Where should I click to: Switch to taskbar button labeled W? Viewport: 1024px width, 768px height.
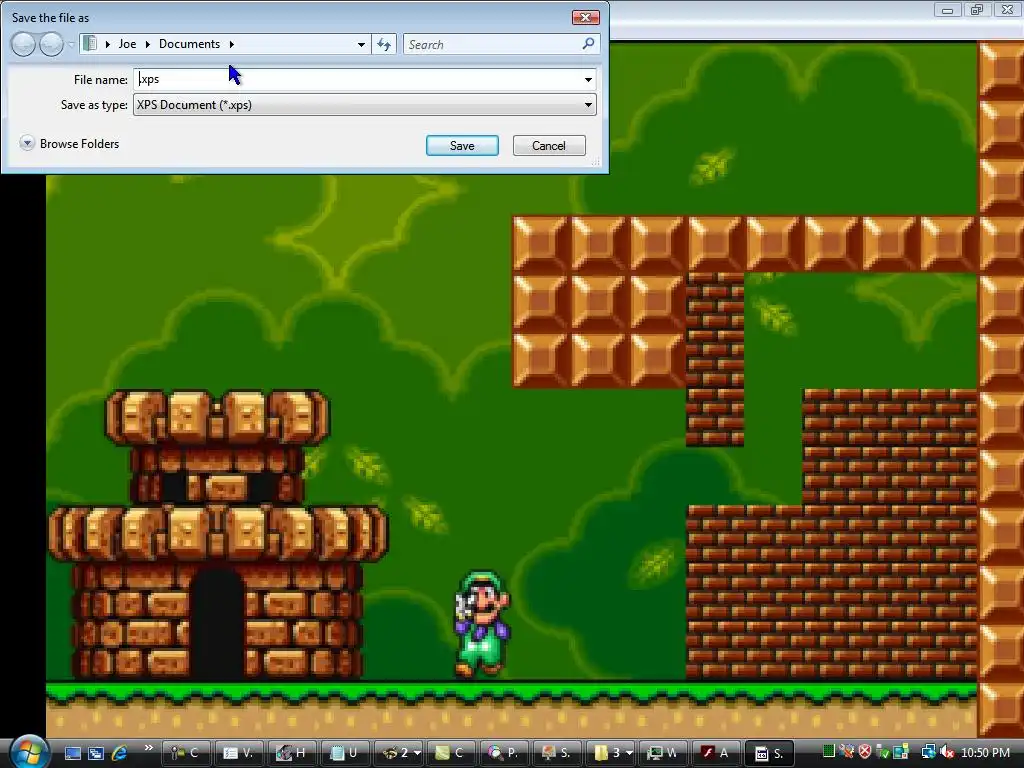[664, 753]
